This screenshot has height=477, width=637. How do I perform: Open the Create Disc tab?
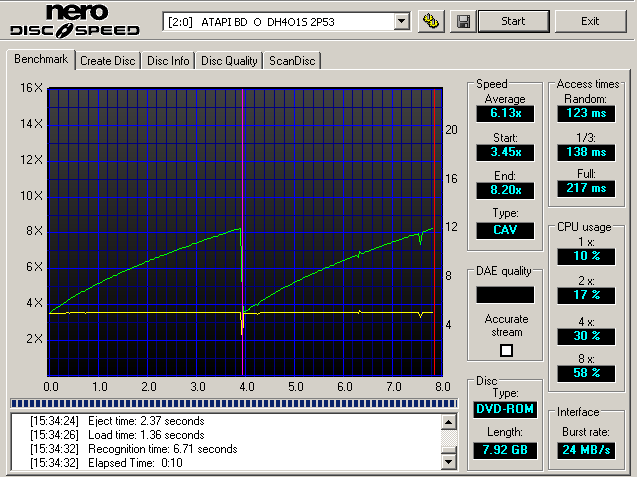(x=108, y=61)
